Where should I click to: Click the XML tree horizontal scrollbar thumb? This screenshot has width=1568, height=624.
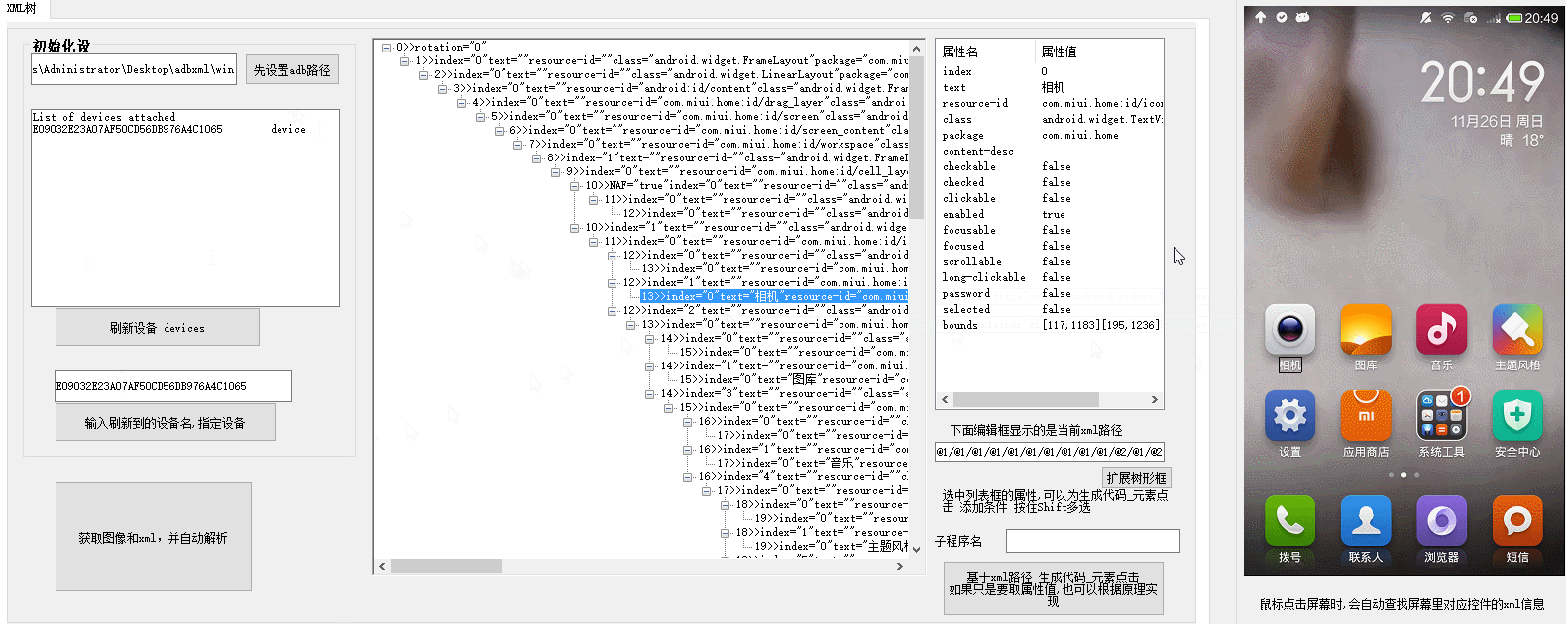pyautogui.click(x=445, y=567)
